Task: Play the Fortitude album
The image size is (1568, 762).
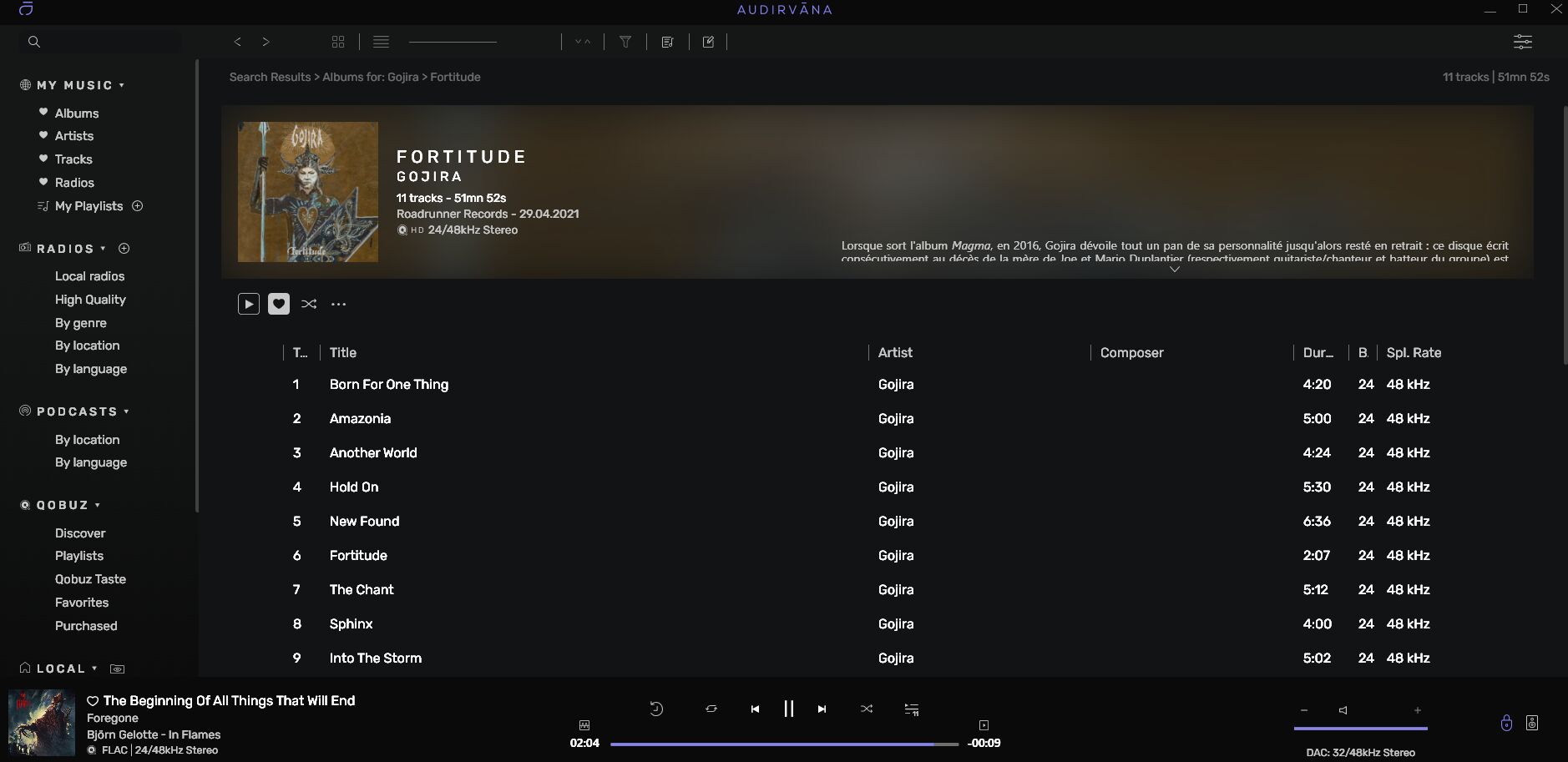Action: click(249, 304)
